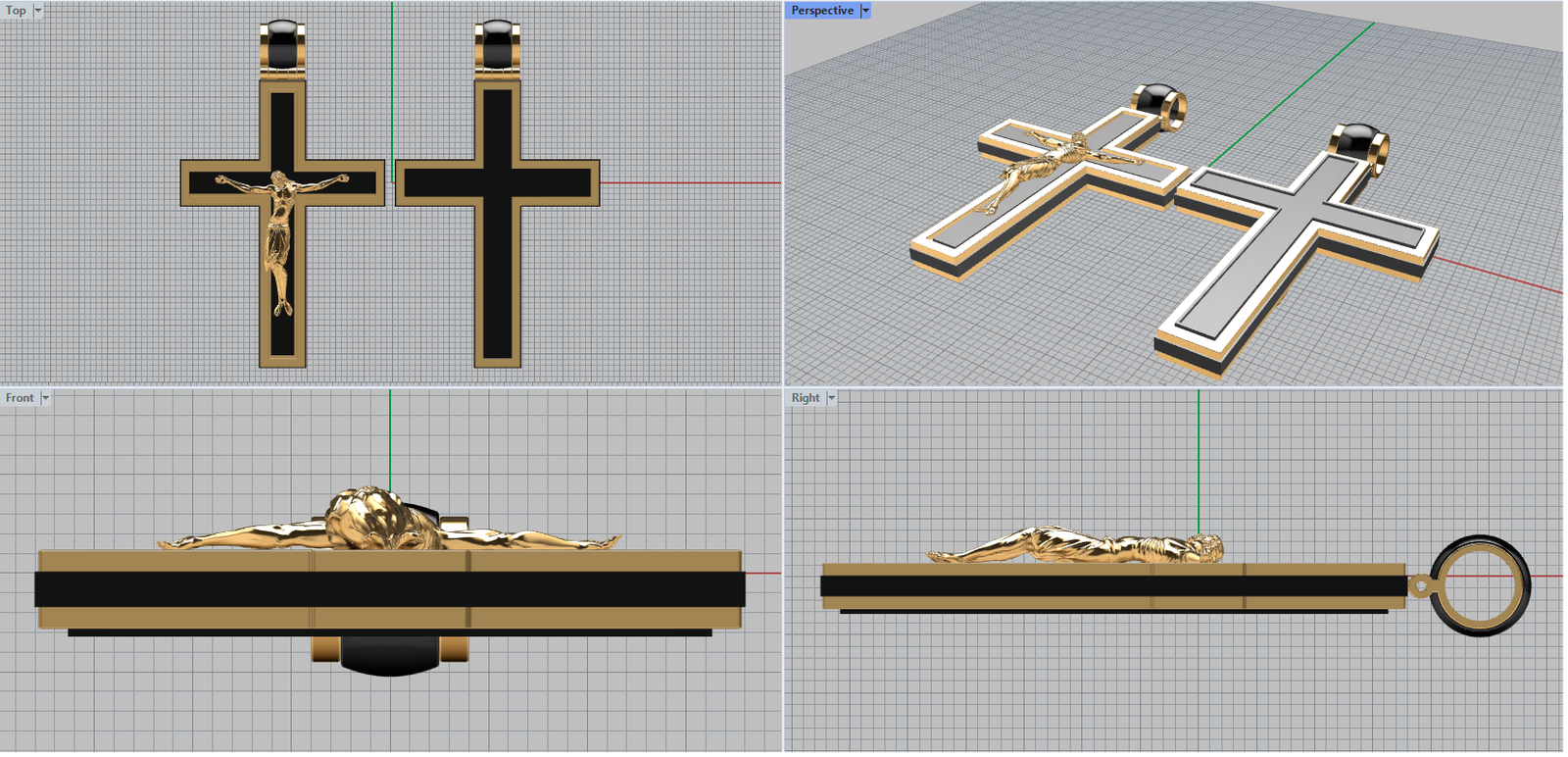Click the Perspective viewport title label
This screenshot has width=1568, height=757.
tap(821, 10)
